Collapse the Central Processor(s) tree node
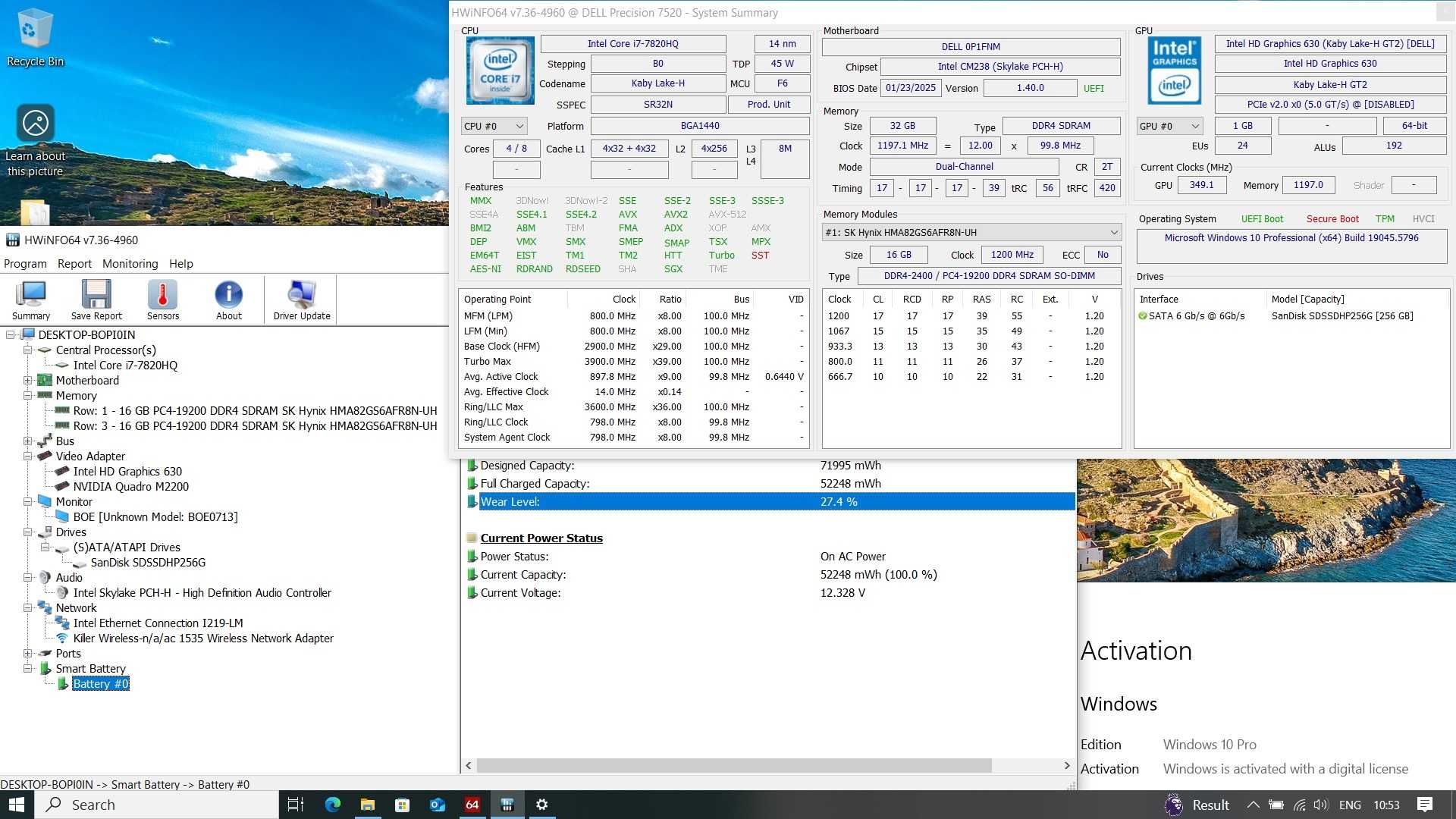Viewport: 1456px width, 819px height. (x=27, y=350)
